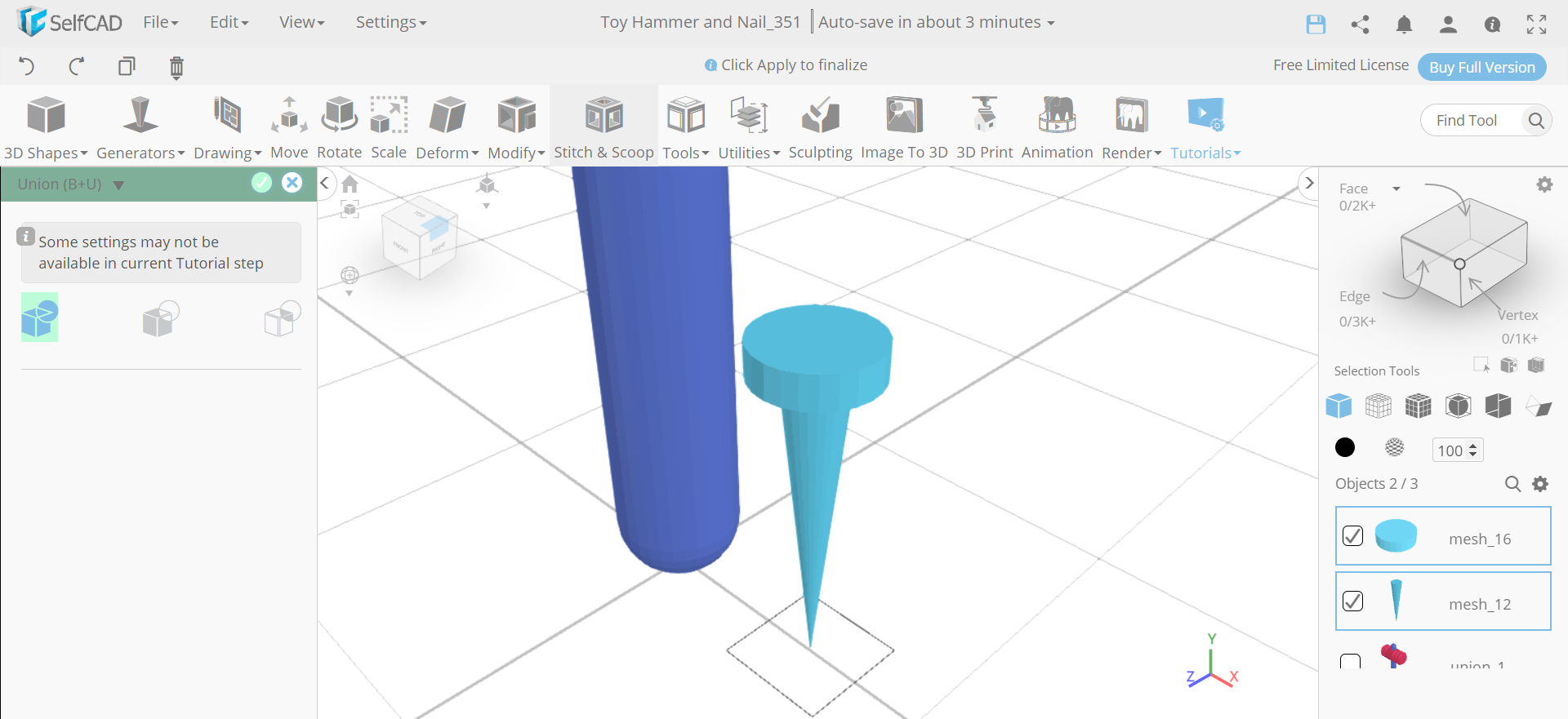Open the Animation tool
This screenshot has width=1568, height=719.
click(1057, 128)
